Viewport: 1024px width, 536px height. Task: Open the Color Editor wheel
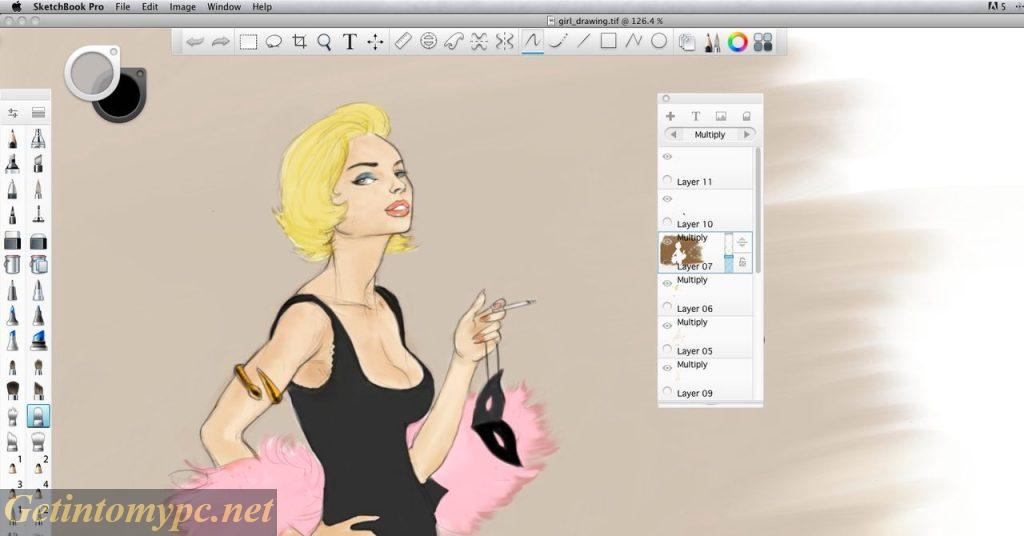tap(737, 42)
